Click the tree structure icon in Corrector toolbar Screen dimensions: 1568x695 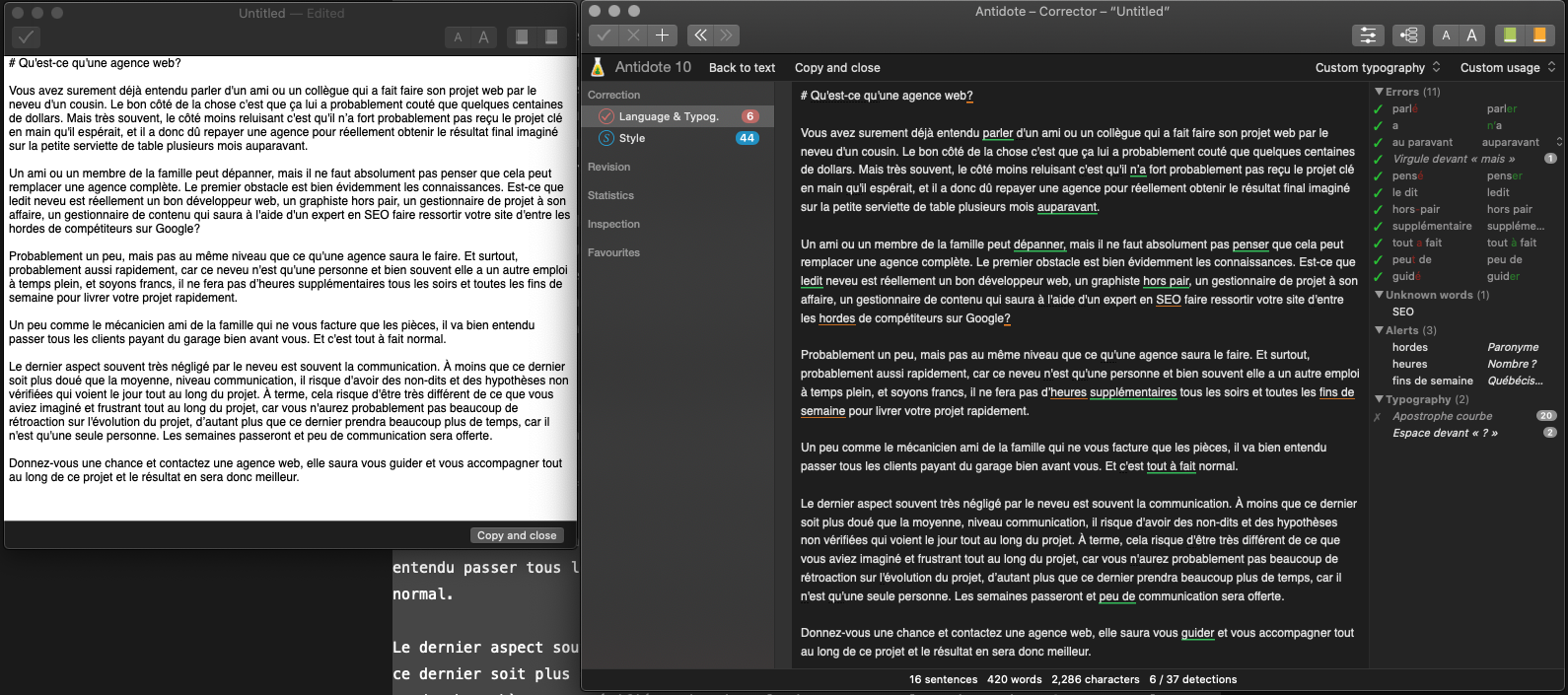pos(1408,35)
